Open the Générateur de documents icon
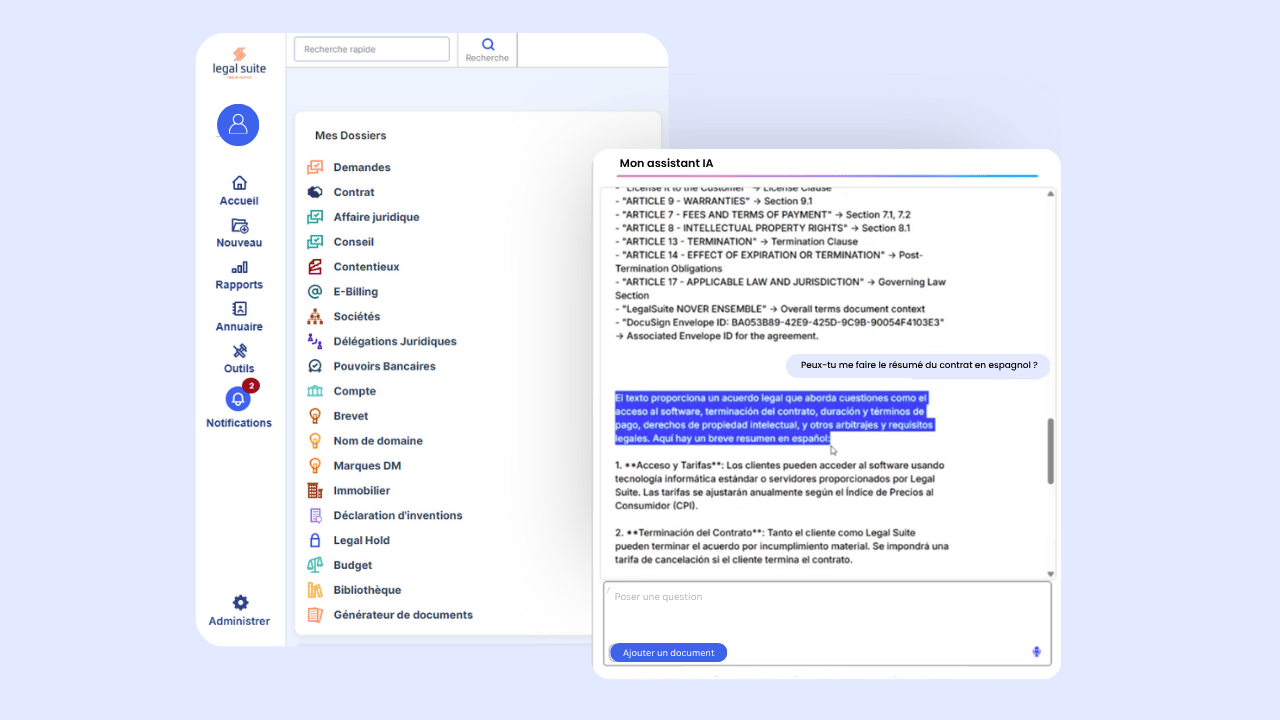This screenshot has width=1280, height=720. [318, 614]
